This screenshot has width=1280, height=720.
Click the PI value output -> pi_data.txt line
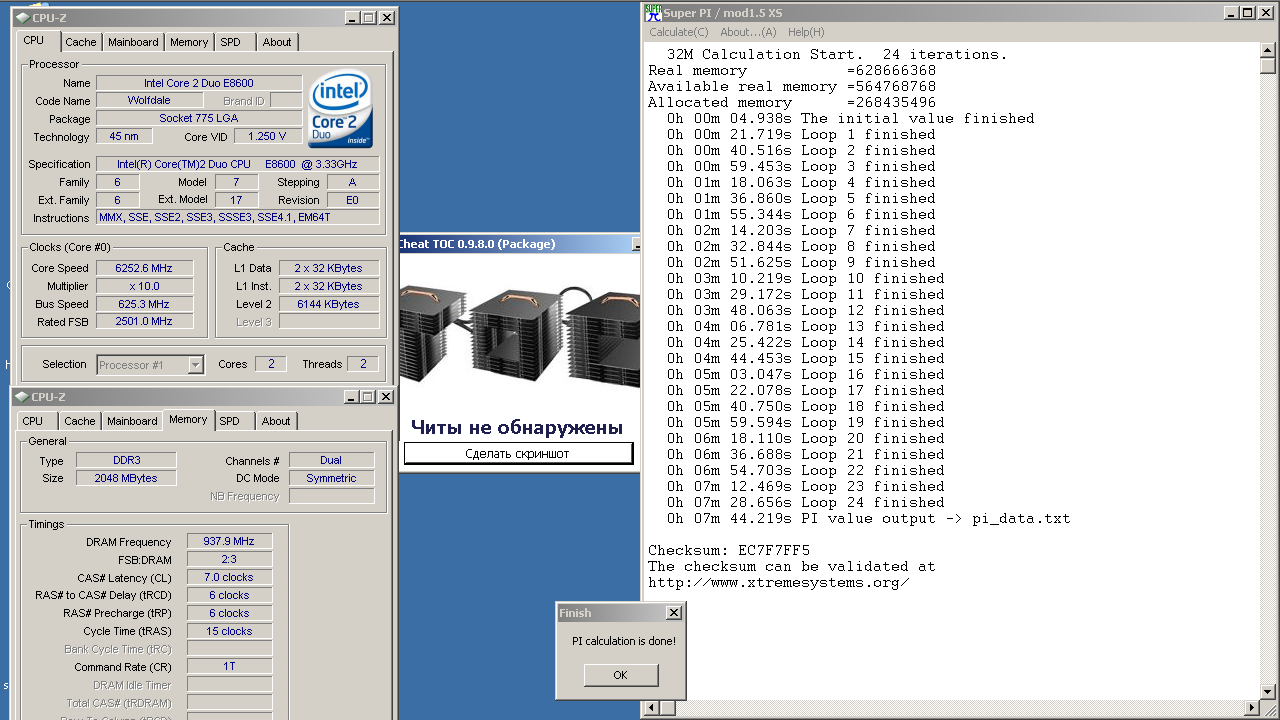tap(869, 519)
